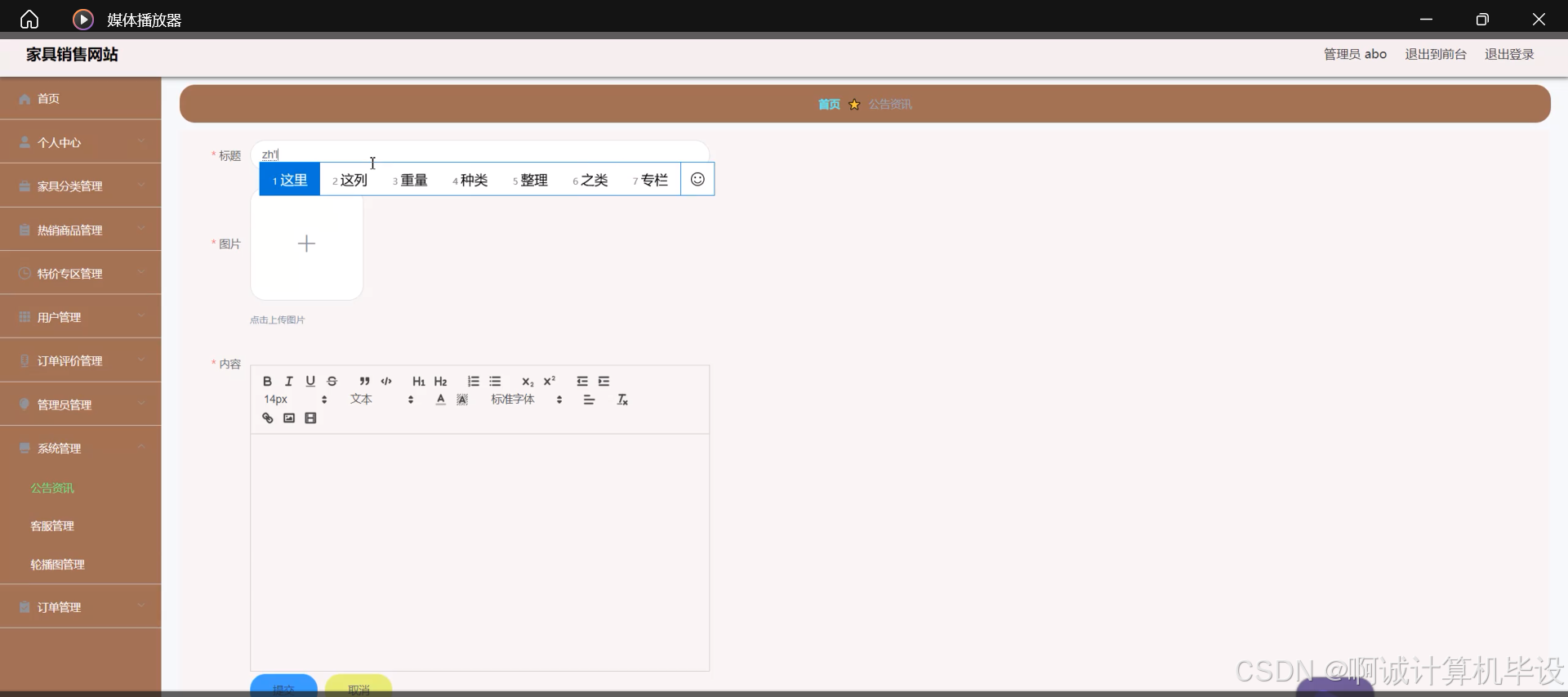The width and height of the screenshot is (1568, 697).
Task: Select the 公告资讯 submenu item
Action: click(x=52, y=488)
